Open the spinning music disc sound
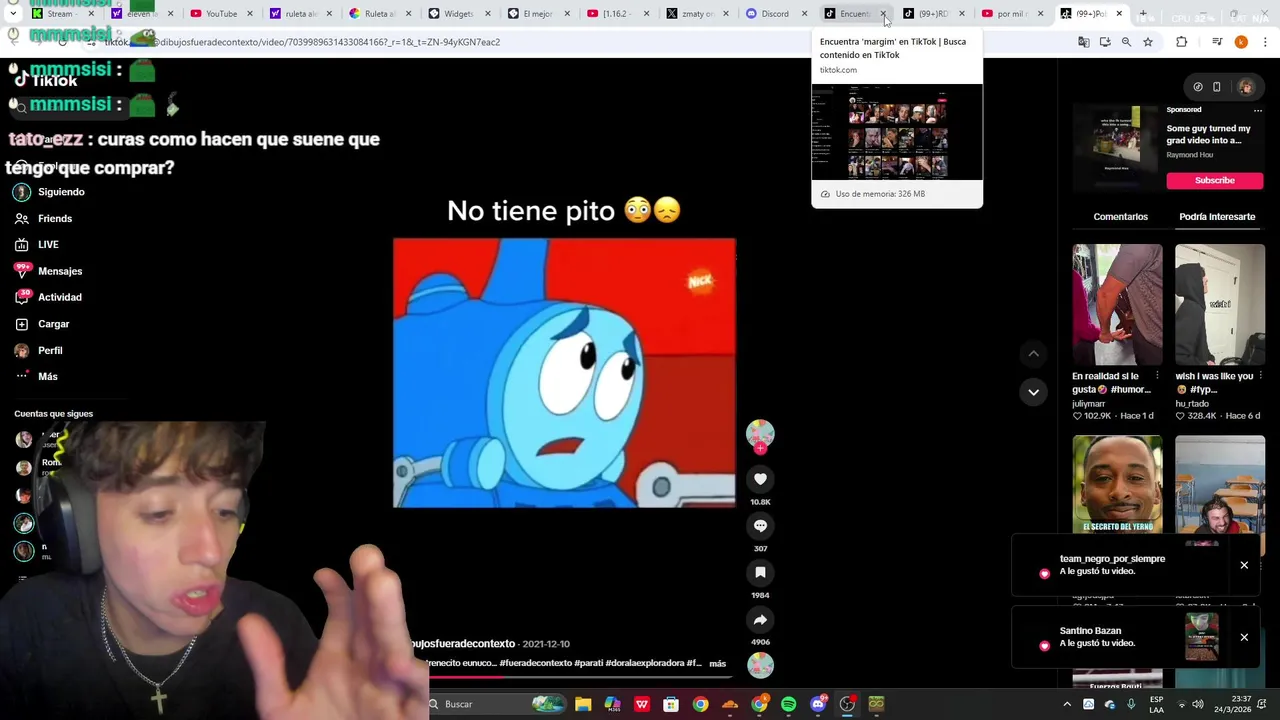The width and height of the screenshot is (1280, 720). pos(760,665)
